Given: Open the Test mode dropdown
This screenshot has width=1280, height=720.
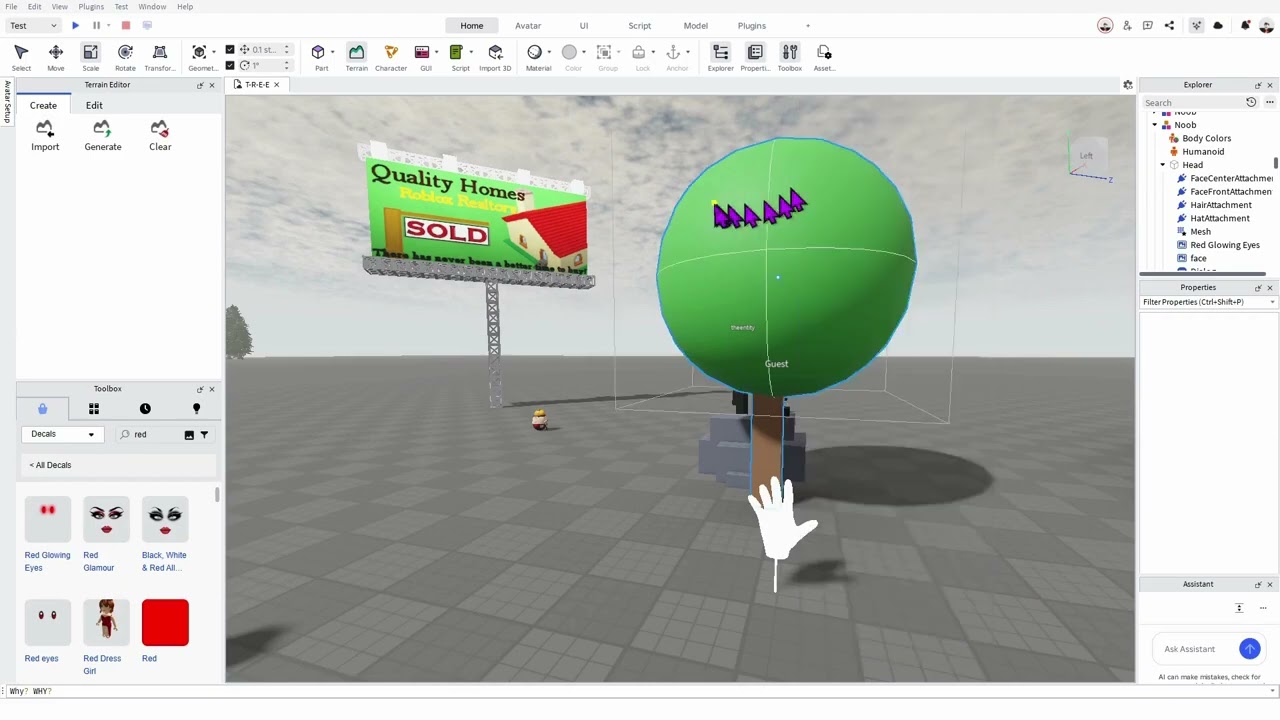Looking at the screenshot, I should pos(33,25).
